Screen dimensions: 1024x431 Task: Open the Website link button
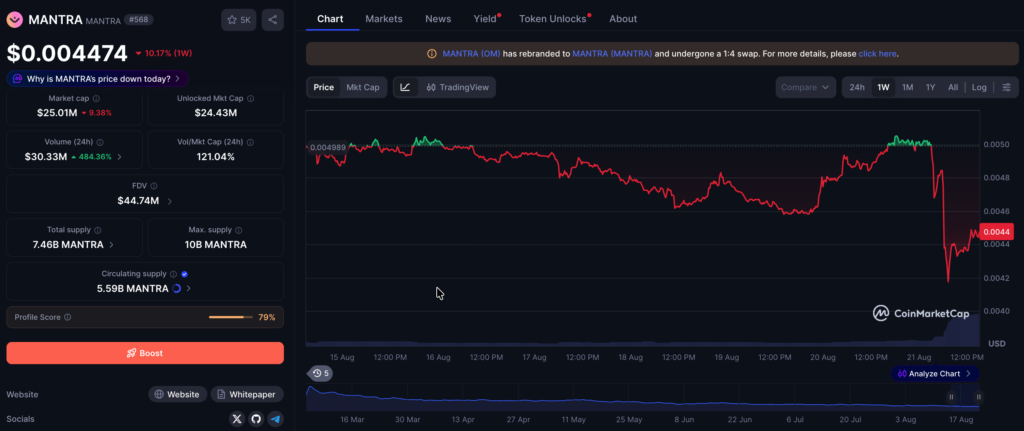pyautogui.click(x=178, y=394)
